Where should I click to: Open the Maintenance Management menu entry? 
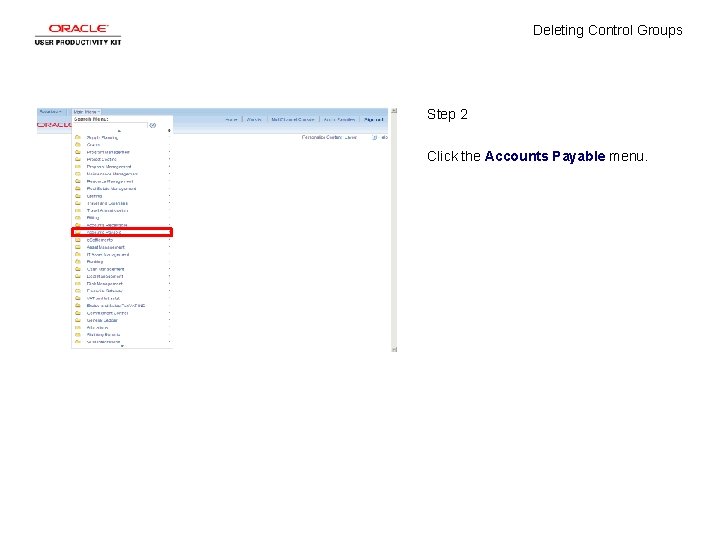coord(112,174)
